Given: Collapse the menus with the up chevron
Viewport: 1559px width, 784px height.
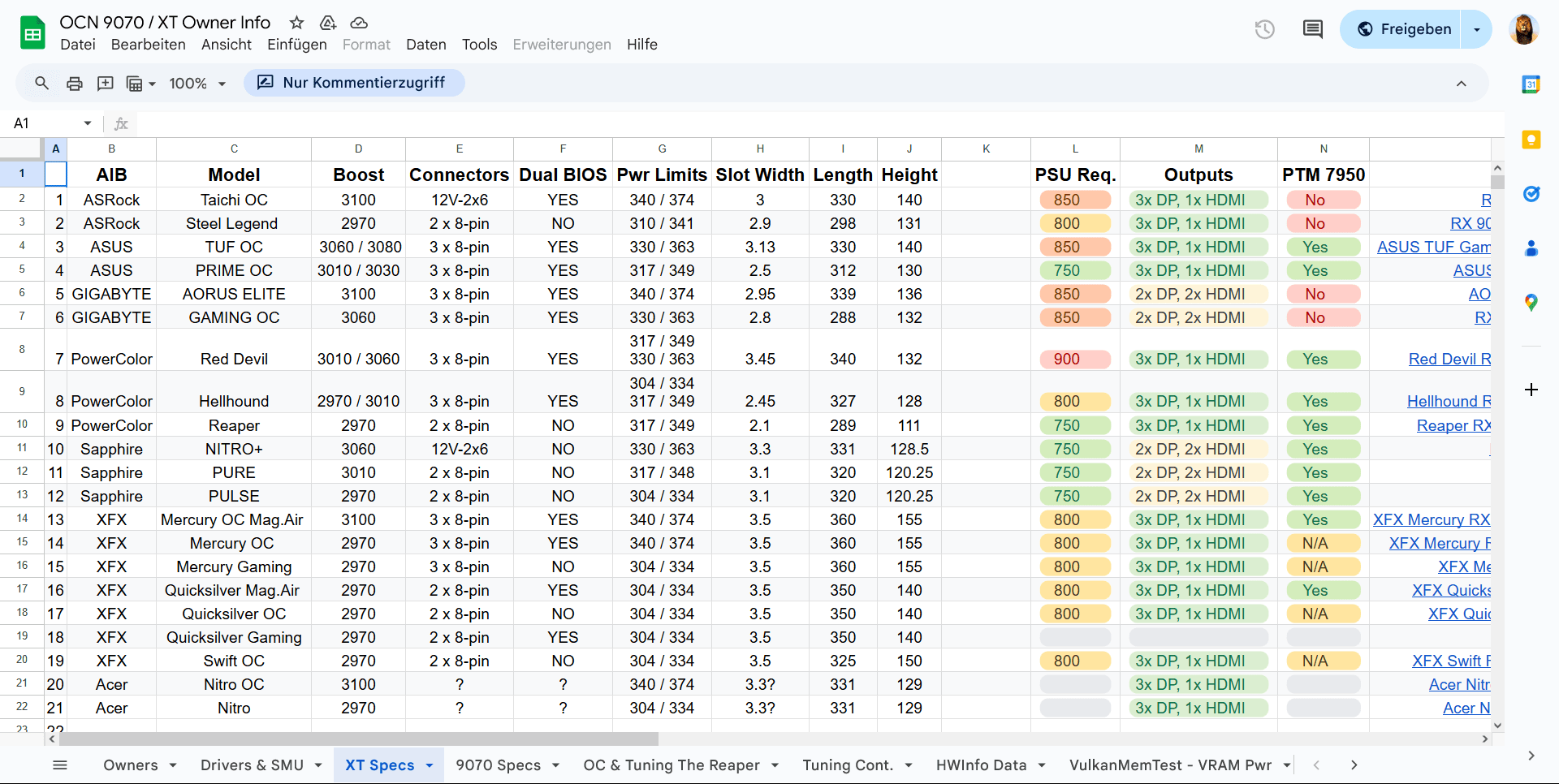Looking at the screenshot, I should click(x=1461, y=83).
